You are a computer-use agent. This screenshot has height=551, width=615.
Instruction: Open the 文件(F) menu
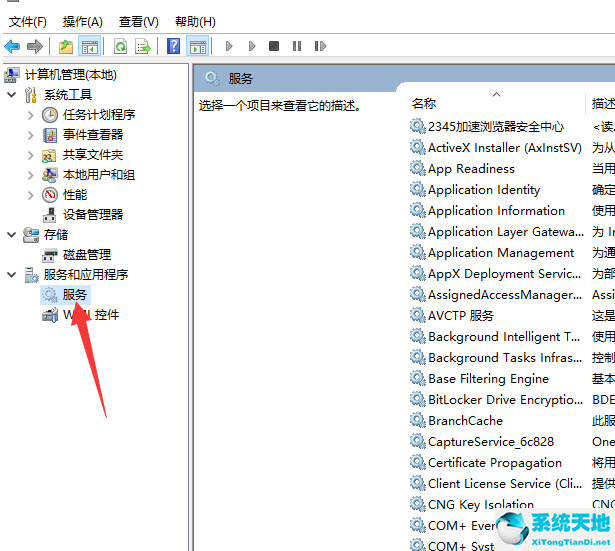point(27,22)
